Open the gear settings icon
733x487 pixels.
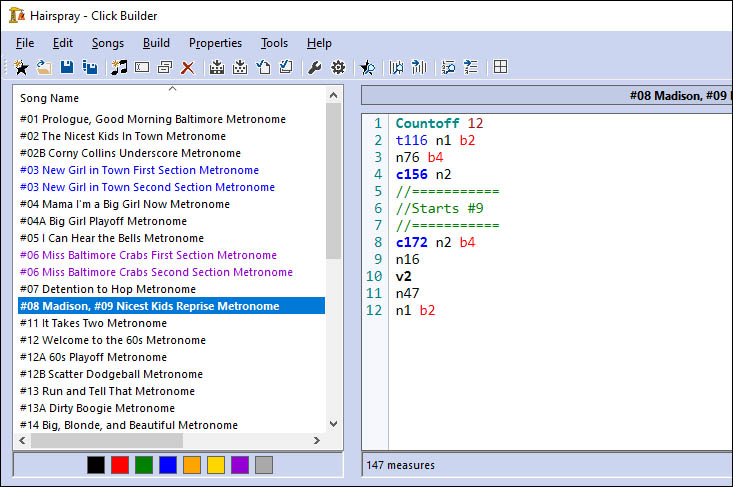tap(338, 67)
